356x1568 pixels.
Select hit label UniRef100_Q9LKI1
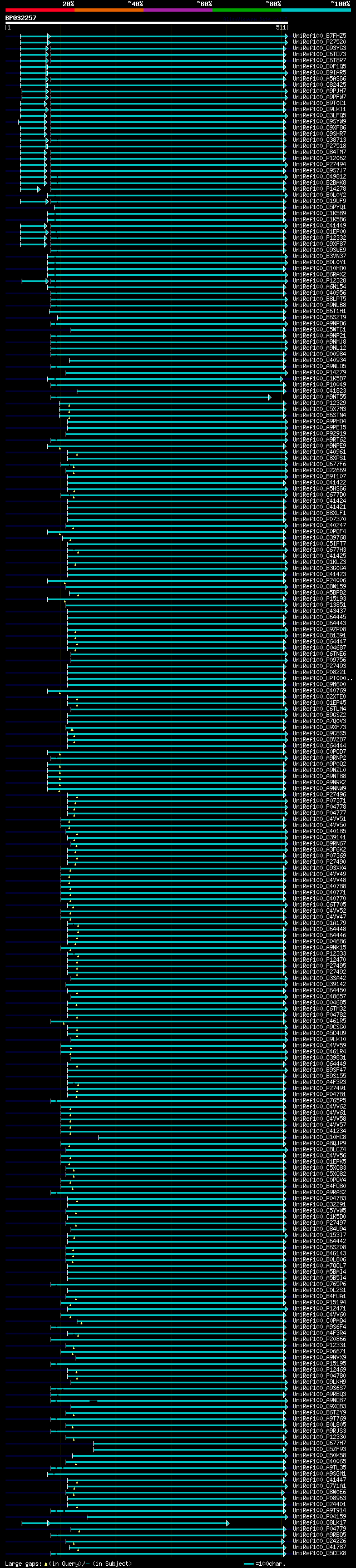click(x=319, y=110)
